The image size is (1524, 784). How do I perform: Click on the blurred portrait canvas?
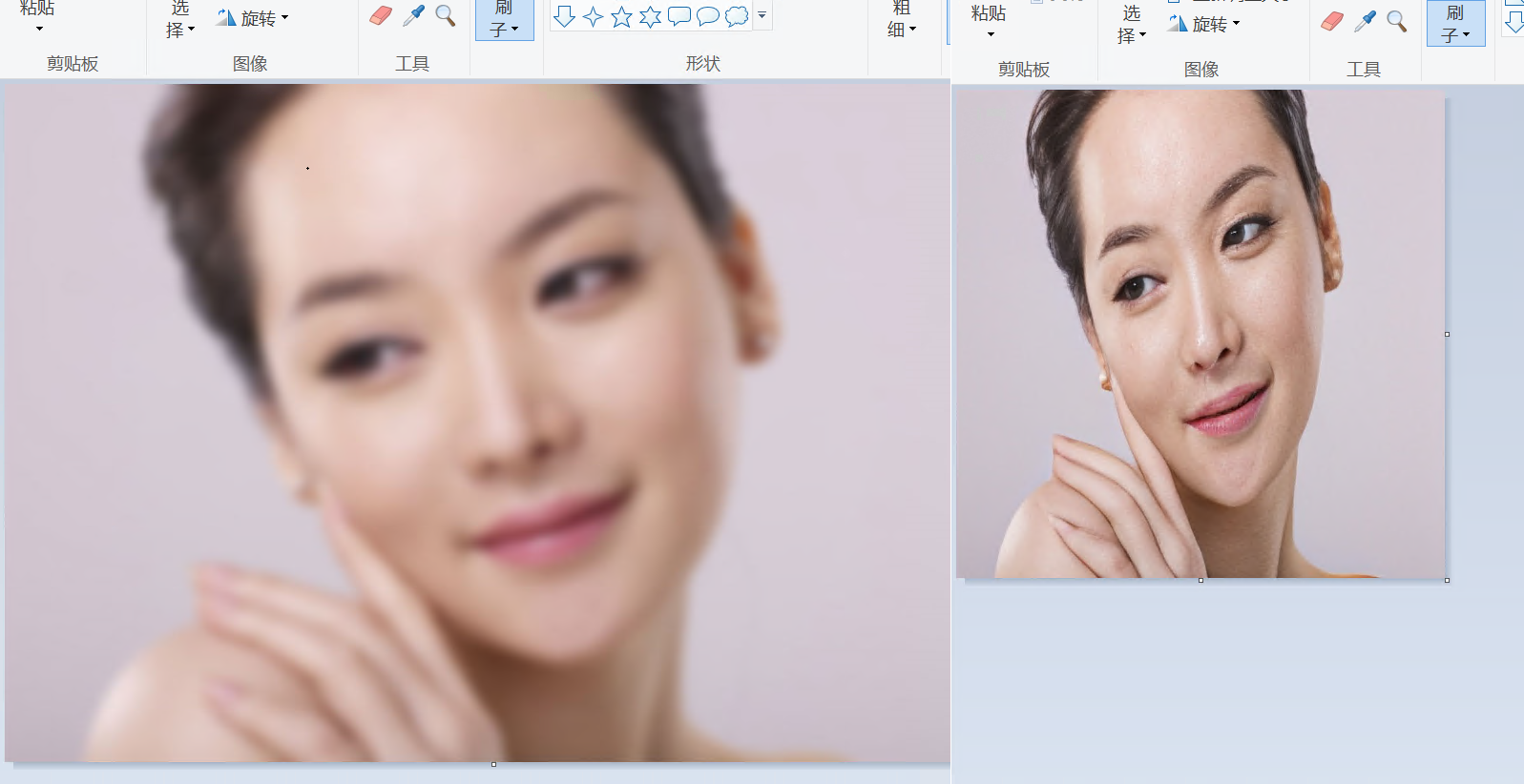click(x=477, y=423)
